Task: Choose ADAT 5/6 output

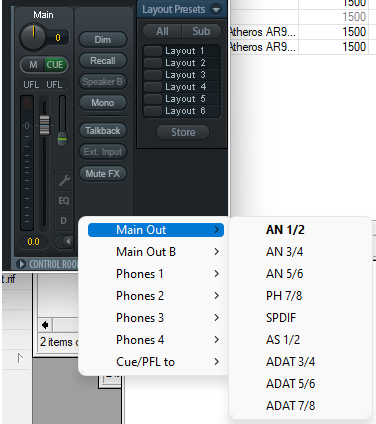Action: 300,384
